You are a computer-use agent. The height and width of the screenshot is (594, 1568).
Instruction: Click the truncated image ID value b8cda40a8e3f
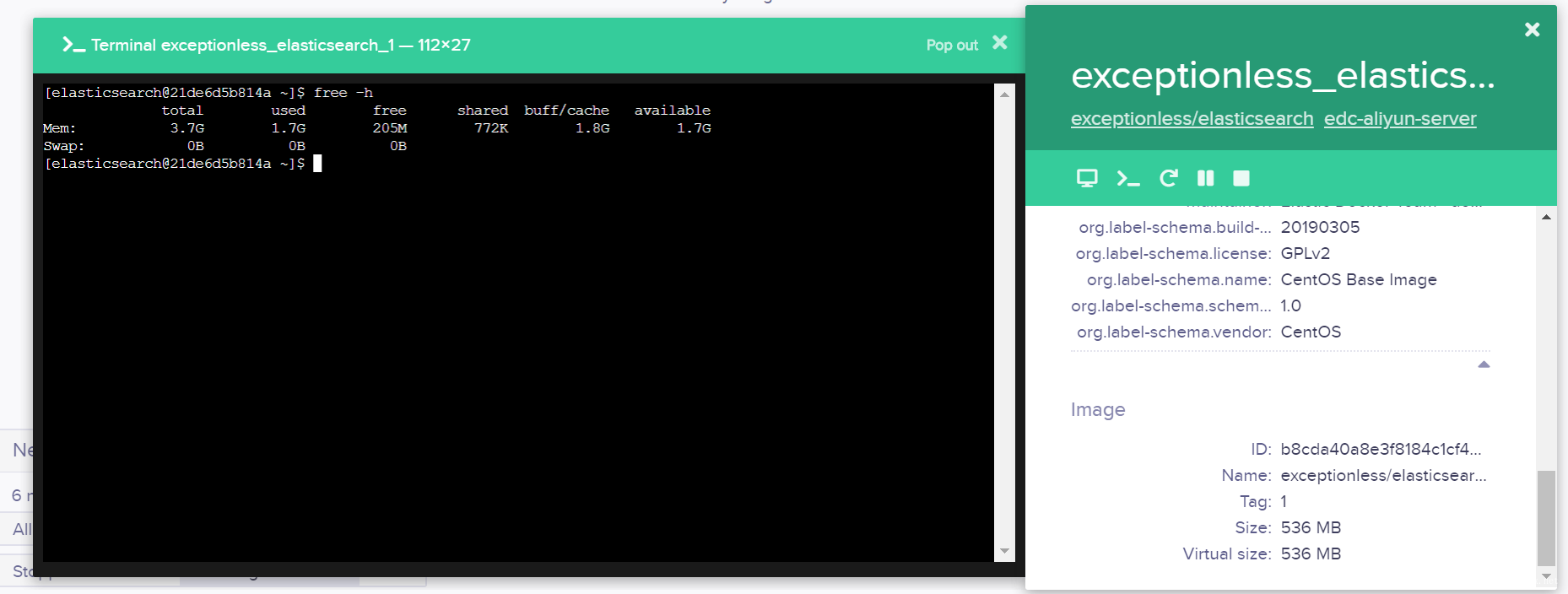[1381, 449]
